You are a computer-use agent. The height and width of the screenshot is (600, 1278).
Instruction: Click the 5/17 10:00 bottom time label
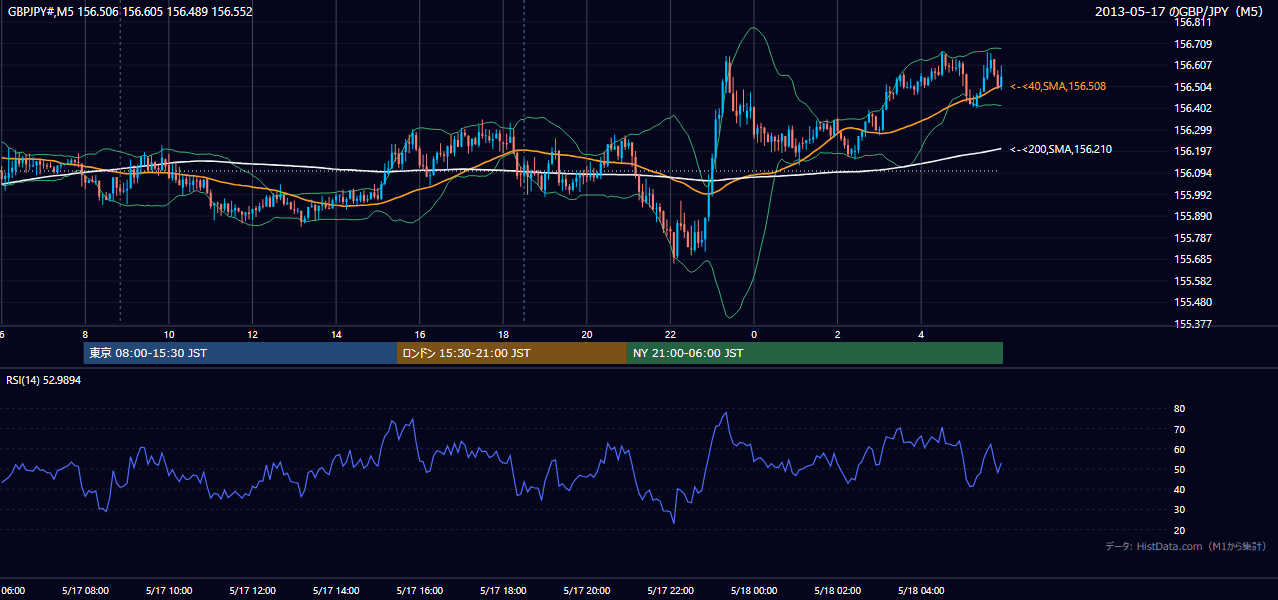coord(169,590)
